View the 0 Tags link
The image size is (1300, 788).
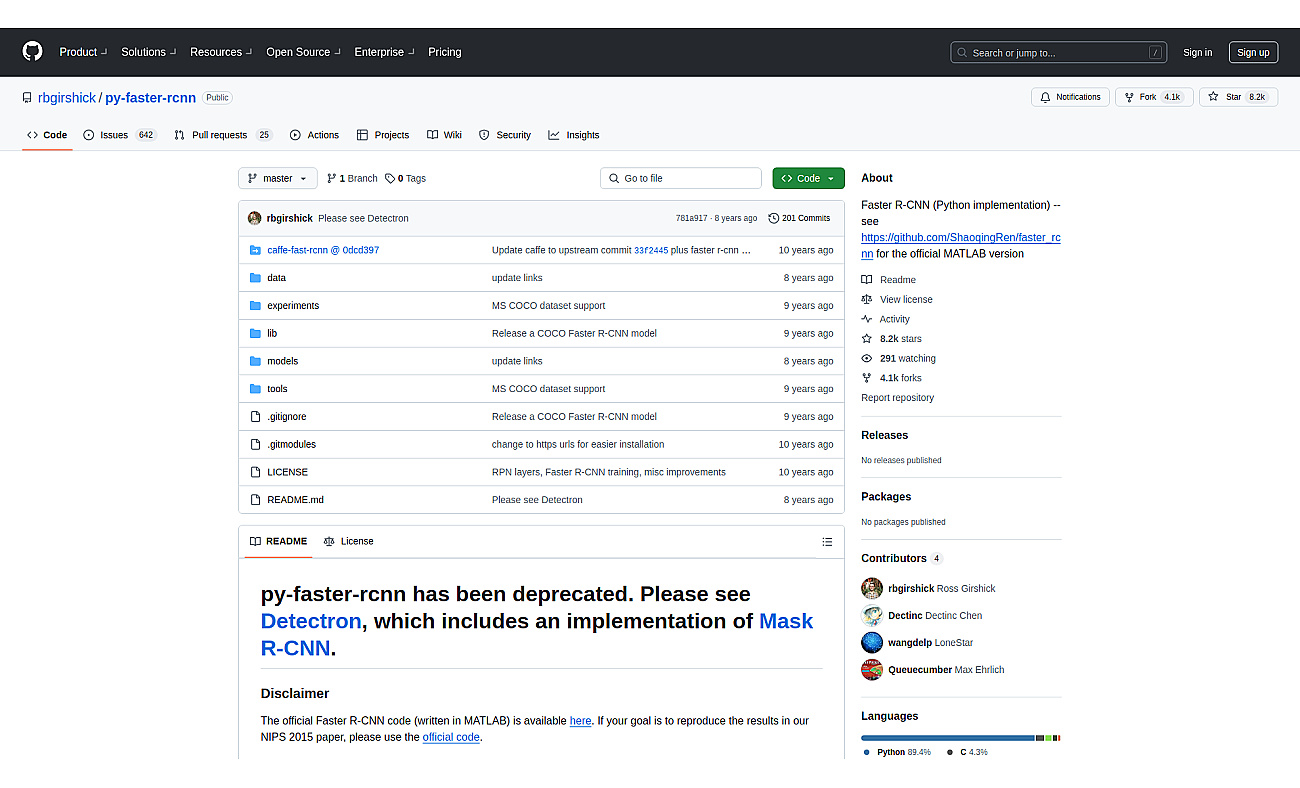[405, 178]
